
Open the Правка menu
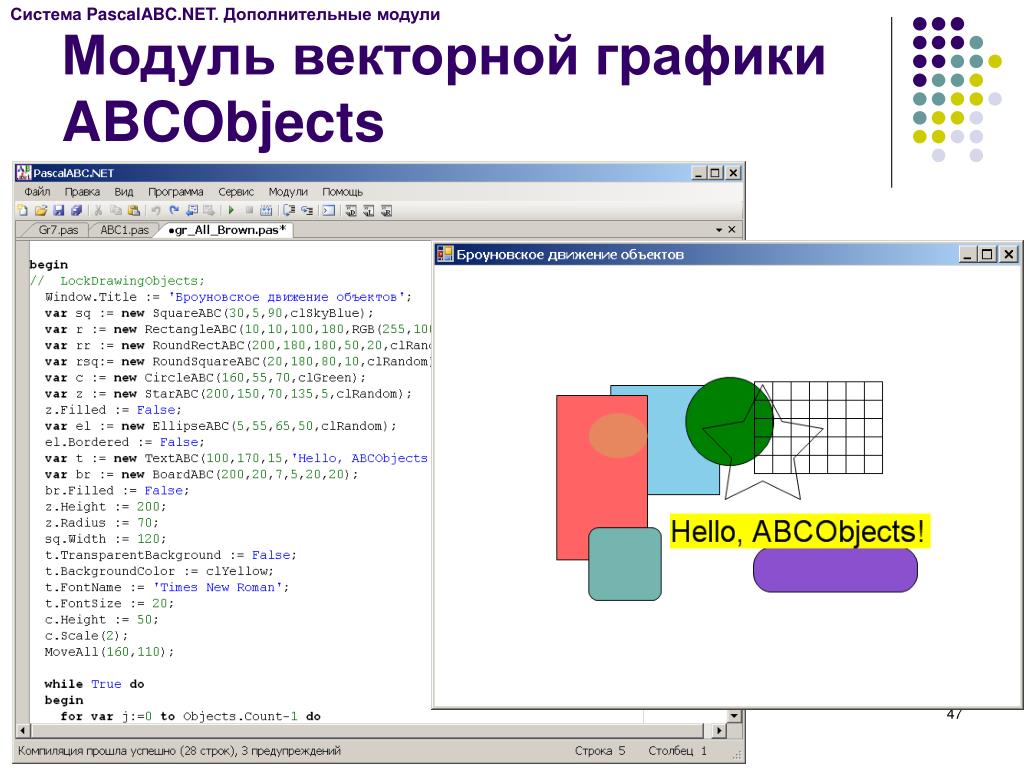[82, 192]
